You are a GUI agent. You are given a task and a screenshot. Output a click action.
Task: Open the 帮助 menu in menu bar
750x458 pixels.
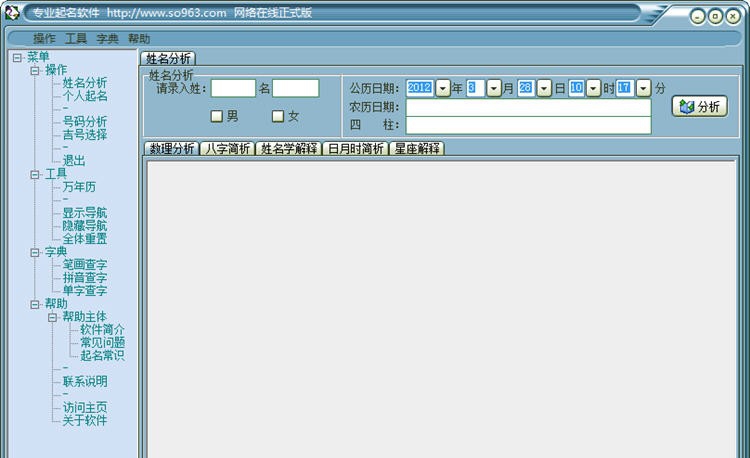[139, 38]
